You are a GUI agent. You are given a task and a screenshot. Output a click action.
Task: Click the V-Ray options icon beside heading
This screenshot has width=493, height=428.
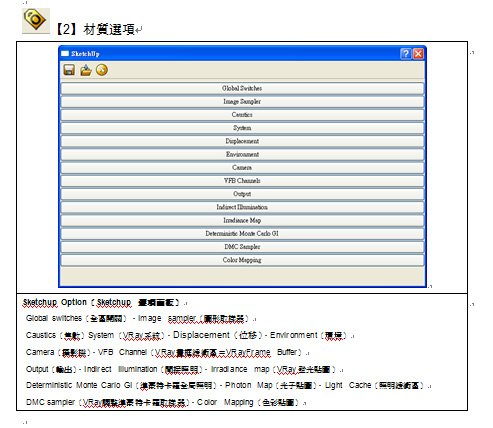click(36, 21)
